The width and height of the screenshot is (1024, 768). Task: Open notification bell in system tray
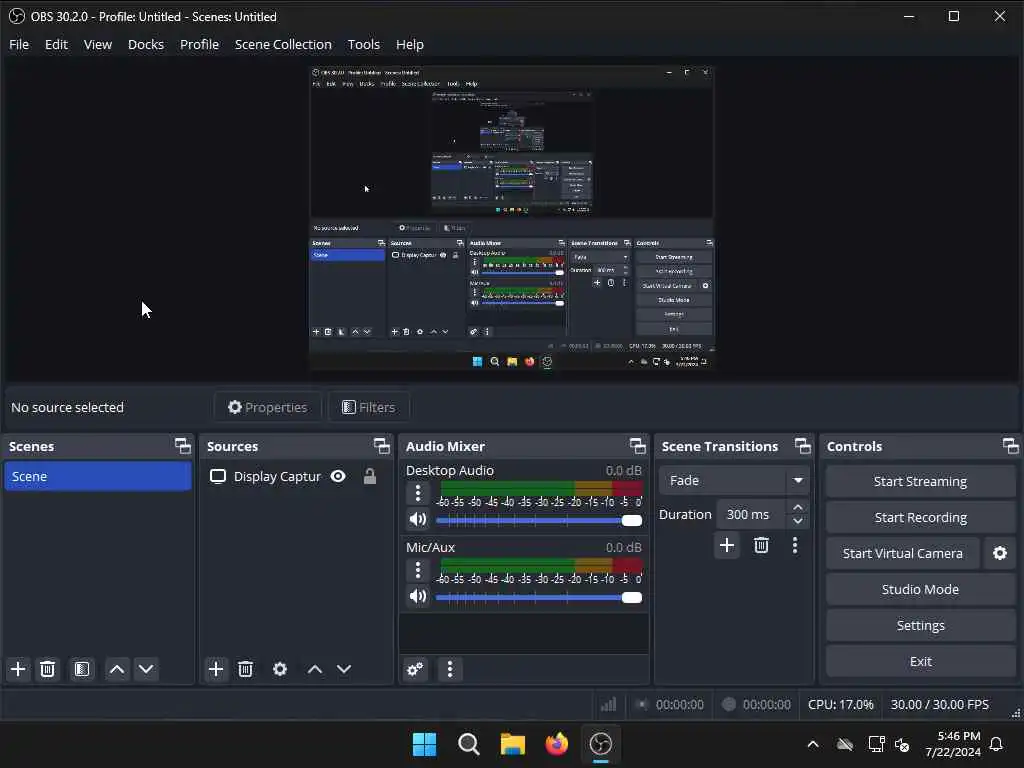997,744
